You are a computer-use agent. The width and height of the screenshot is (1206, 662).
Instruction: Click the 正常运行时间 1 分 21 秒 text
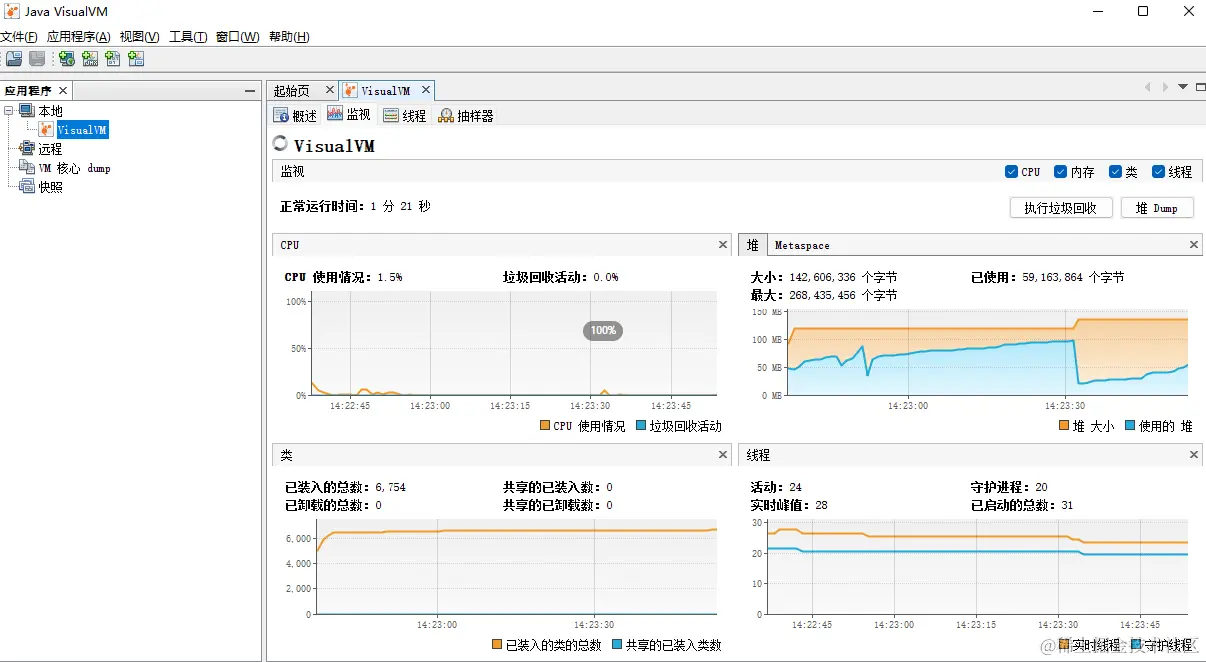coord(356,206)
